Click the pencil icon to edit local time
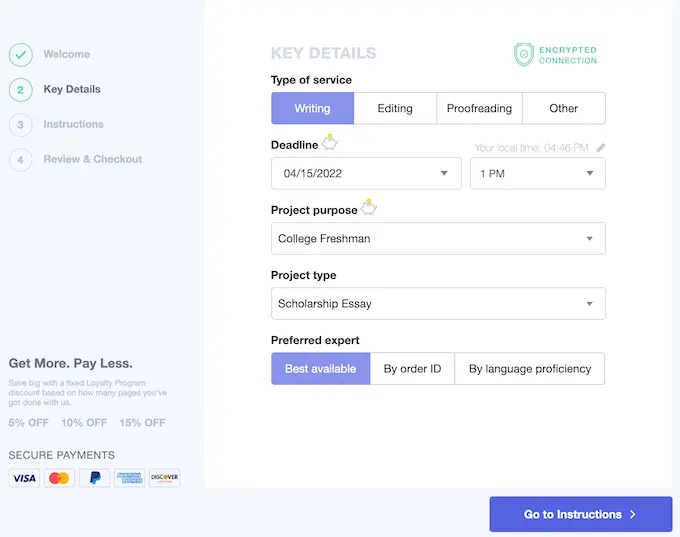680x537 pixels. tap(600, 148)
